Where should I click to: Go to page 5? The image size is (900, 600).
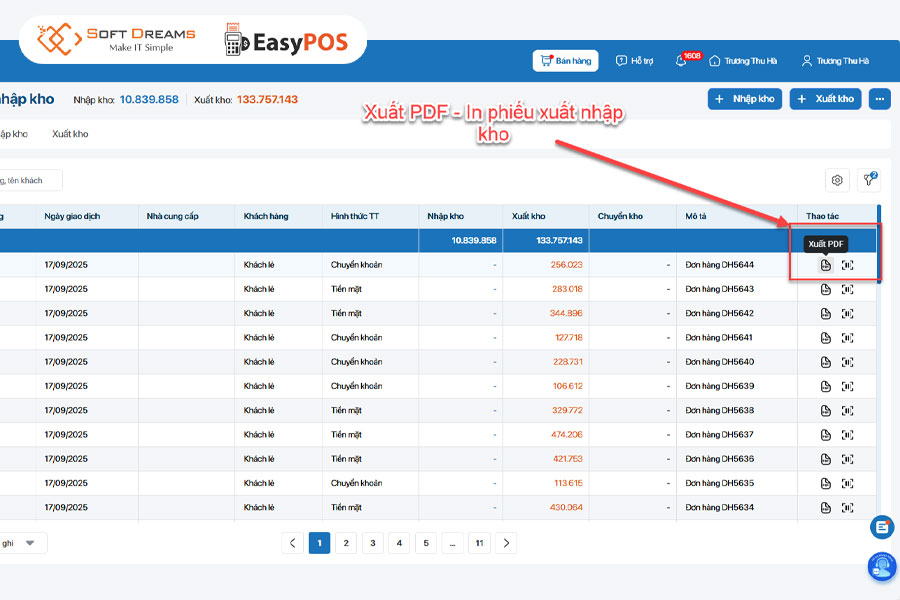pyautogui.click(x=426, y=543)
